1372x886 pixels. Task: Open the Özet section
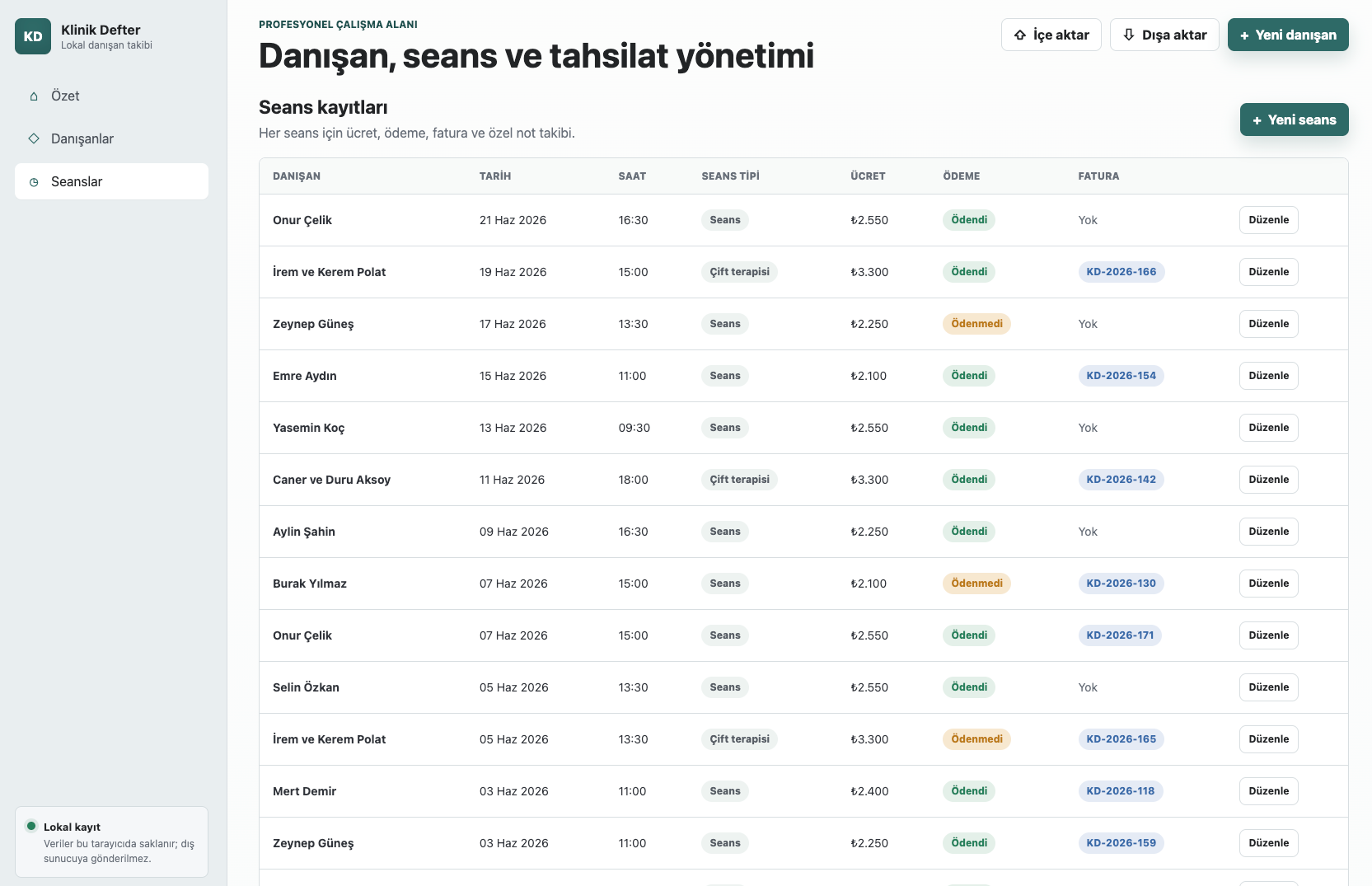[111, 96]
